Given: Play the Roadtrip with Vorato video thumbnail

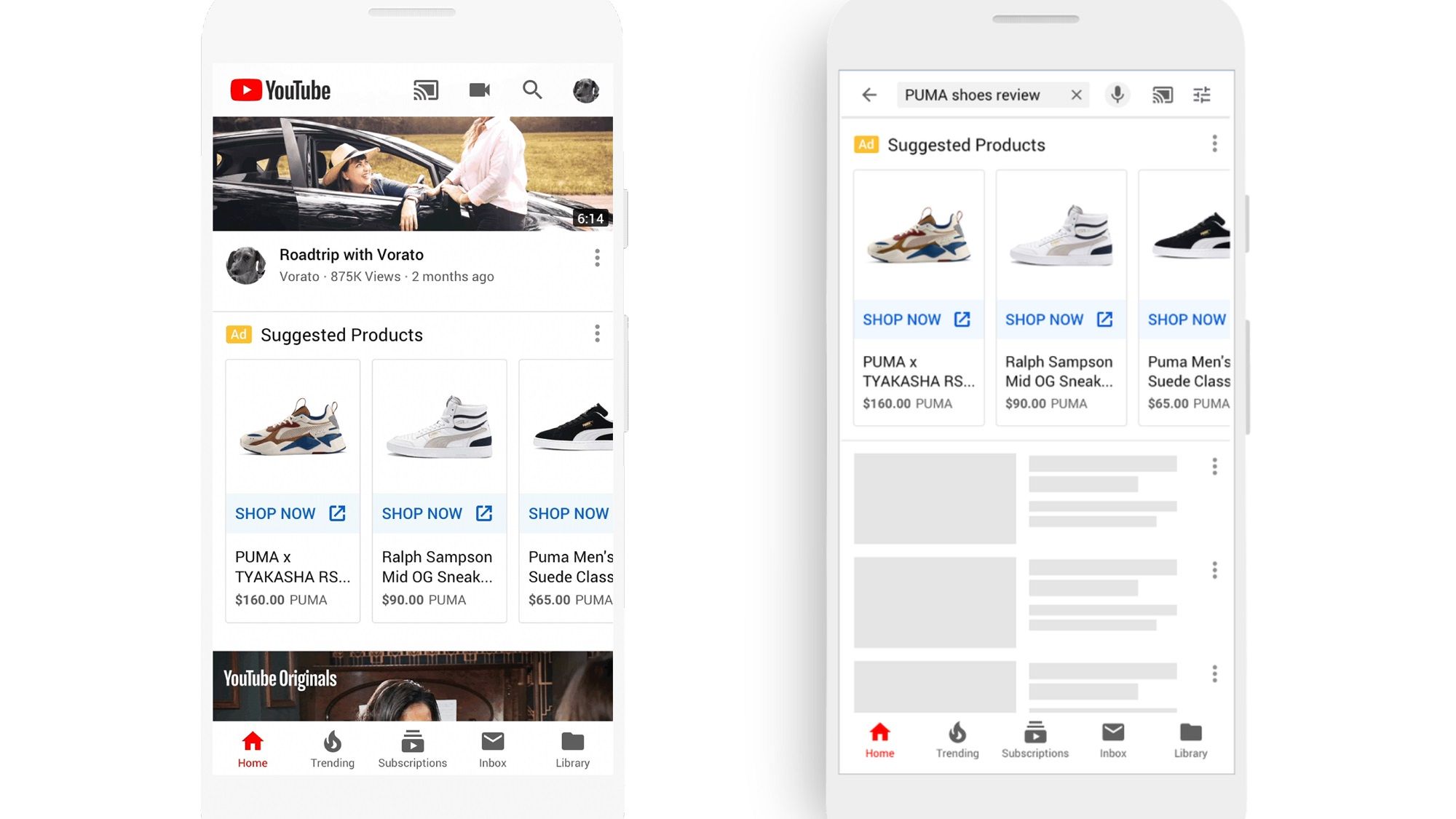Looking at the screenshot, I should [412, 173].
